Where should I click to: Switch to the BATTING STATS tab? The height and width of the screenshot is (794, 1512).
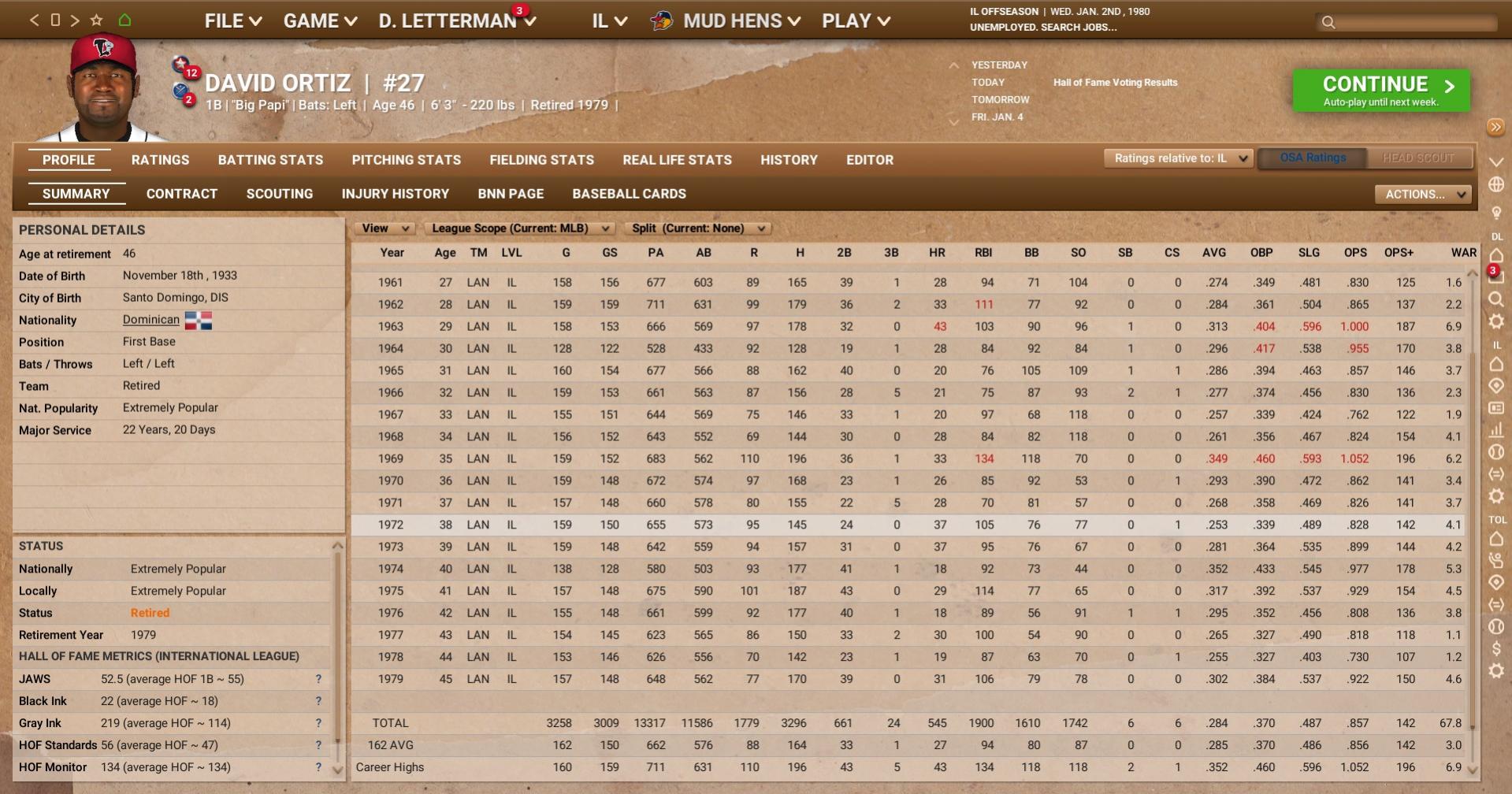point(270,159)
